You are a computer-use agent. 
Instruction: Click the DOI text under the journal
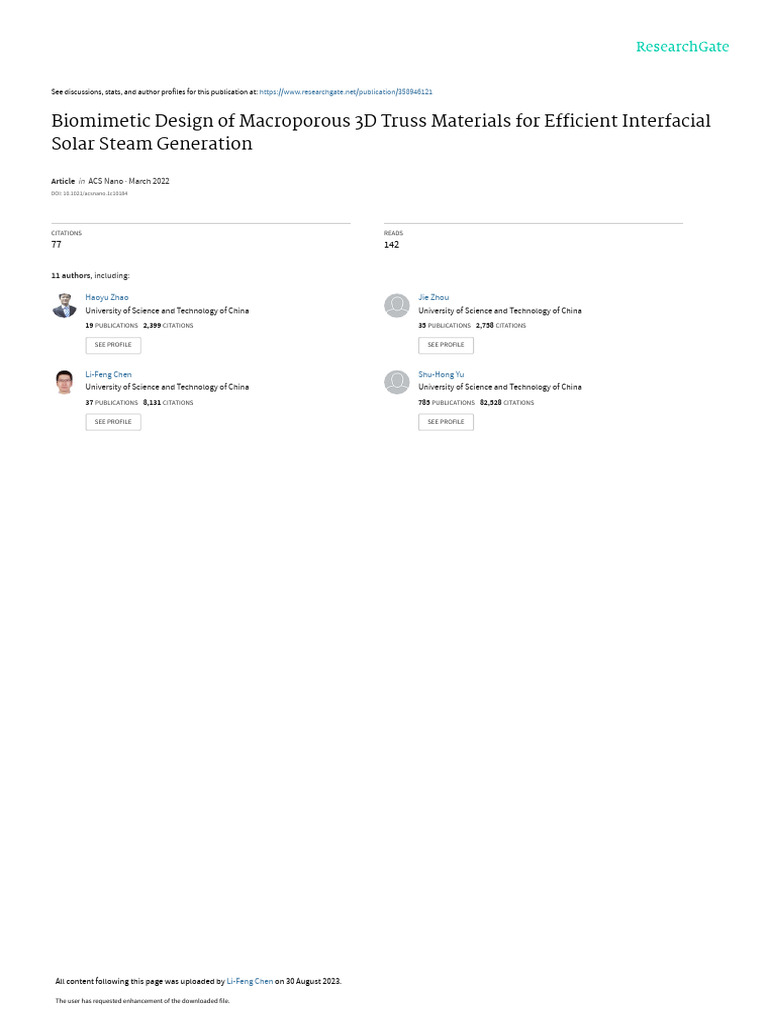(x=89, y=193)
